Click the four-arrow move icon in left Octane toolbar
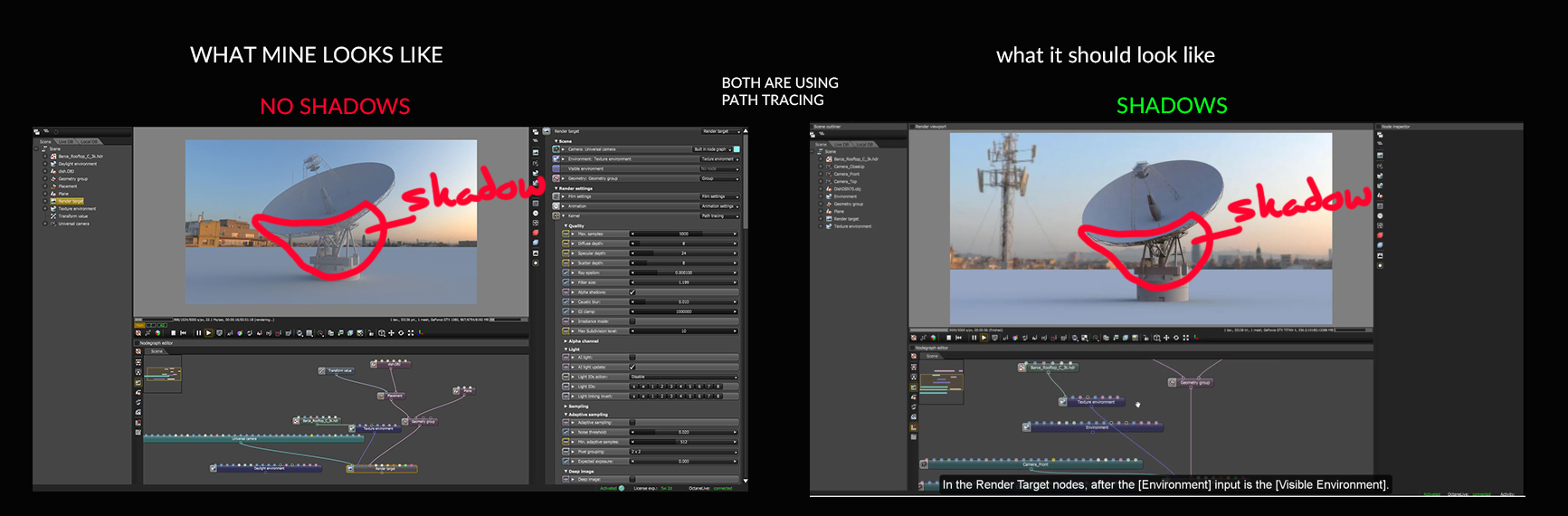The height and width of the screenshot is (516, 1568). tap(391, 333)
